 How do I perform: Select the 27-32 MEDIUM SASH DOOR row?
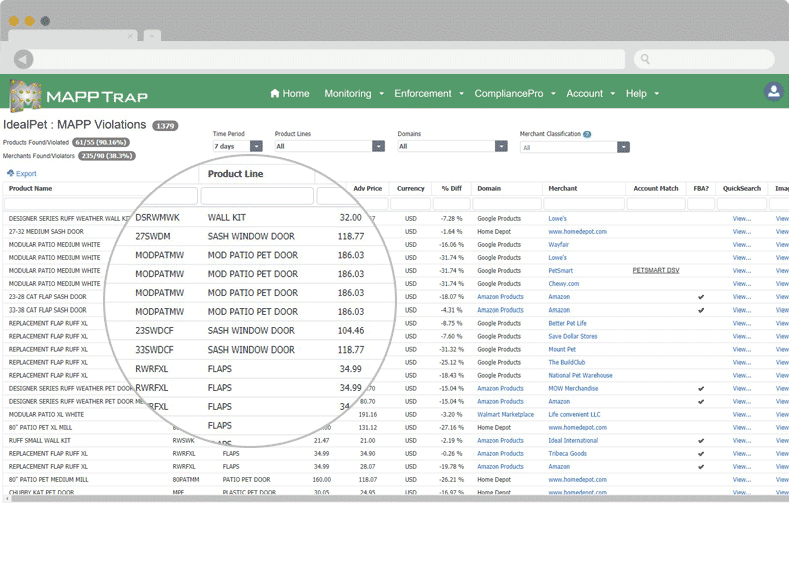[x=394, y=231]
